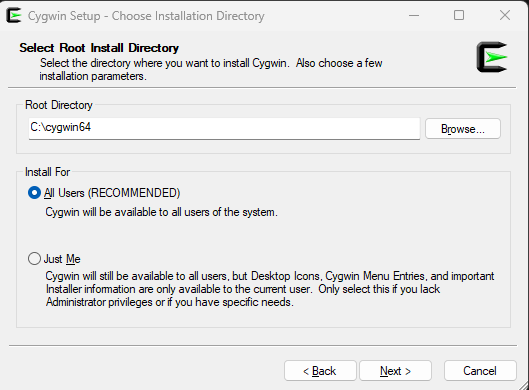Proceed with the Next > button
Viewport: 529px width, 390px height.
[395, 371]
